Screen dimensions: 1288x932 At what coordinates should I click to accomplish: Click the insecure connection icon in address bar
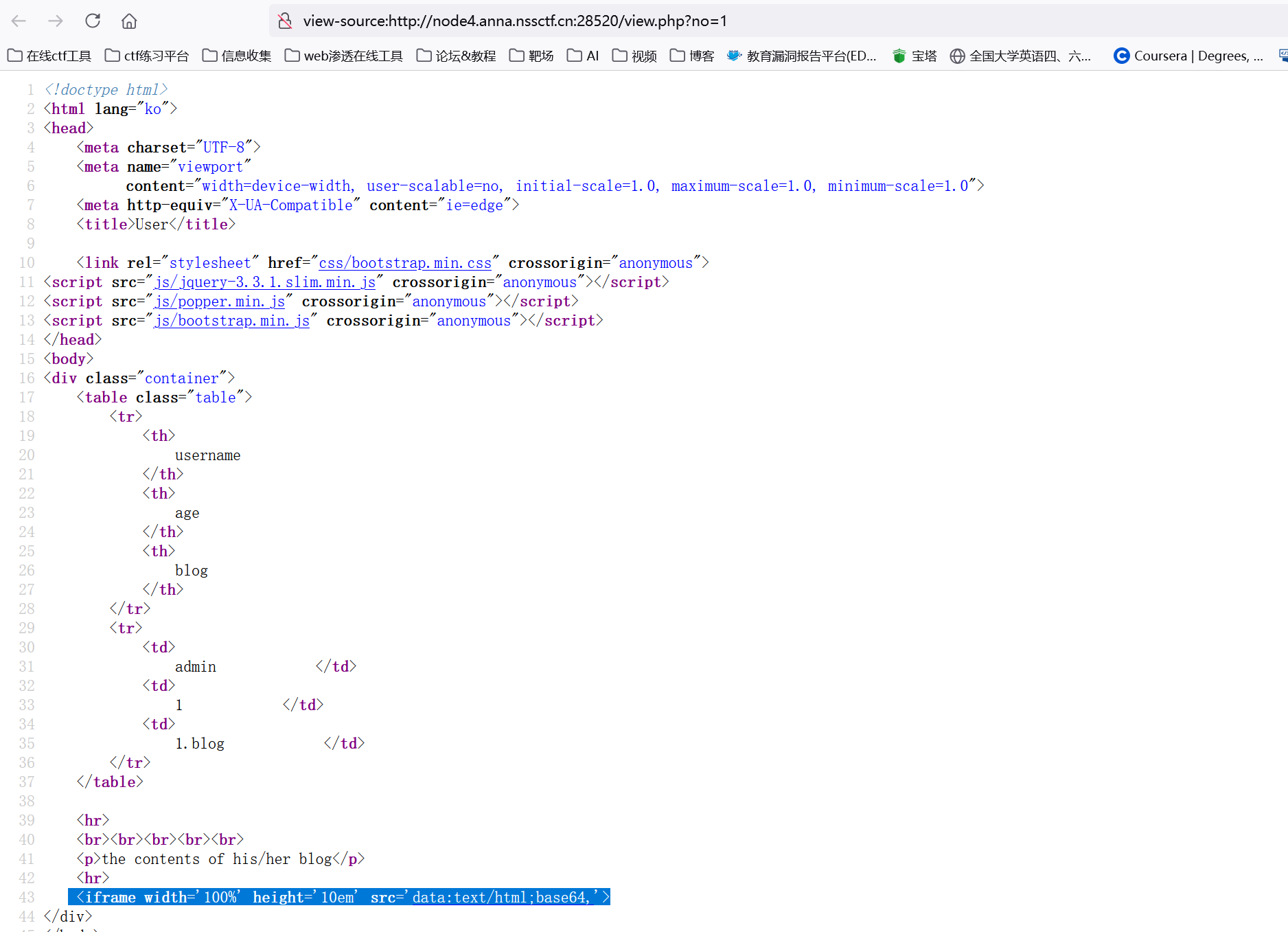point(285,21)
